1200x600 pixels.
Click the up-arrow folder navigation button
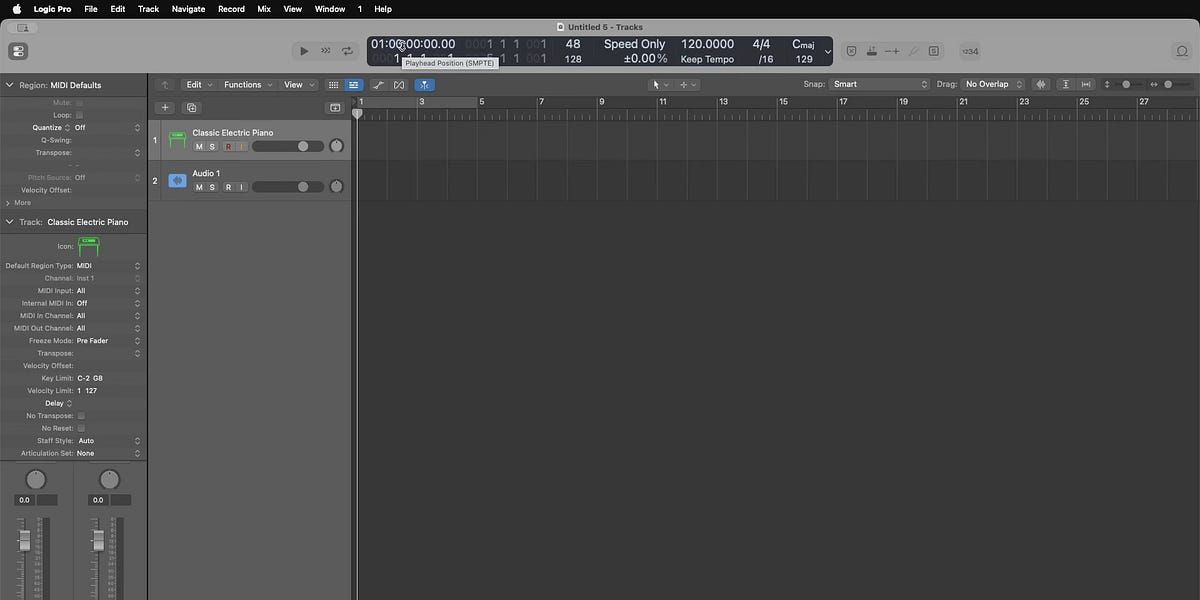coord(165,85)
